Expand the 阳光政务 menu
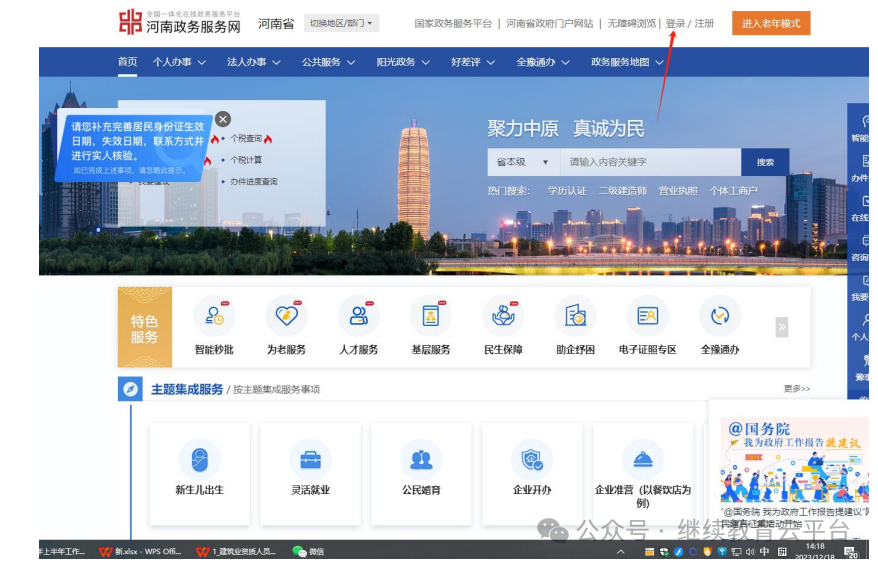The image size is (878, 565). pyautogui.click(x=403, y=62)
